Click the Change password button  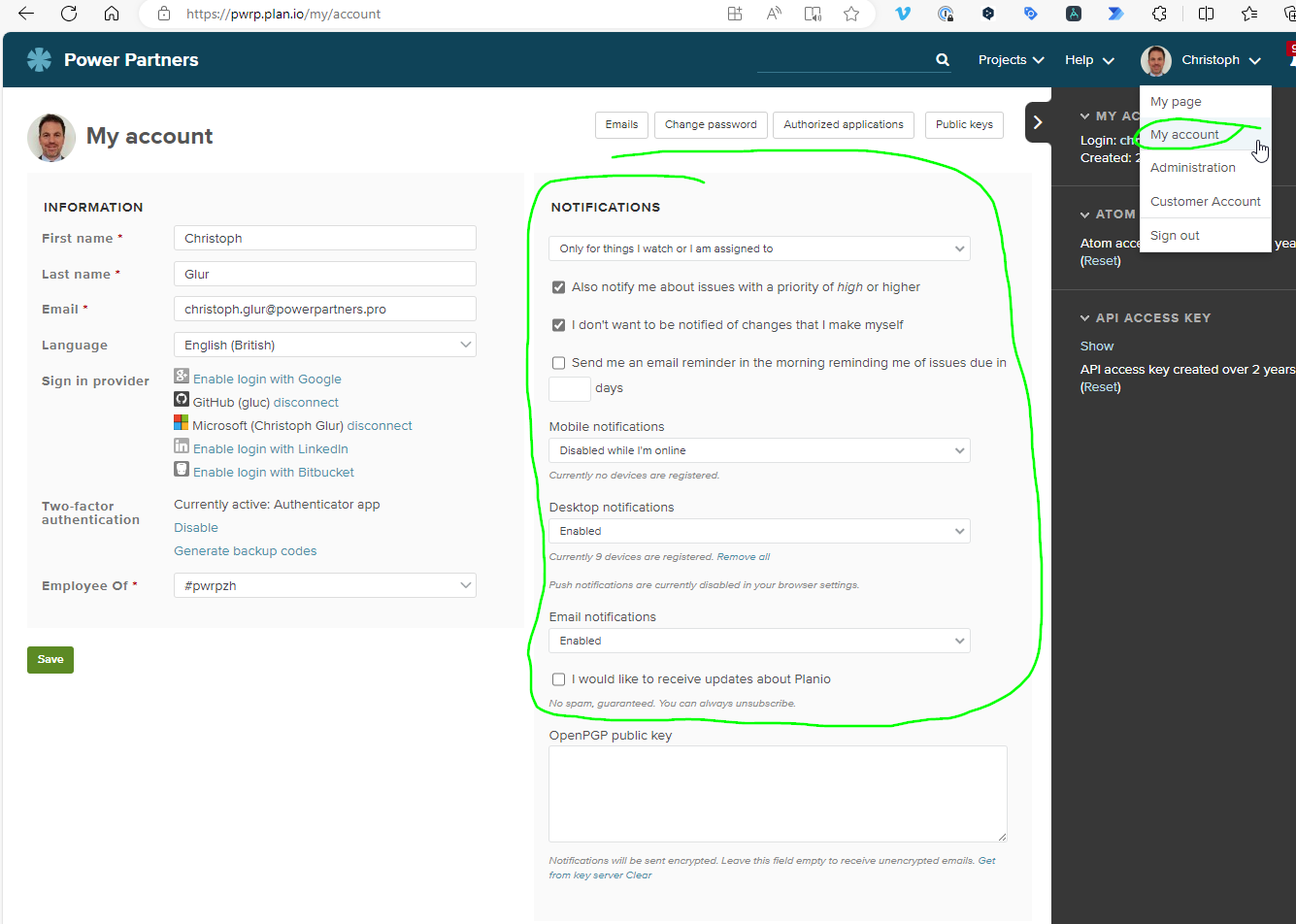pyautogui.click(x=711, y=124)
